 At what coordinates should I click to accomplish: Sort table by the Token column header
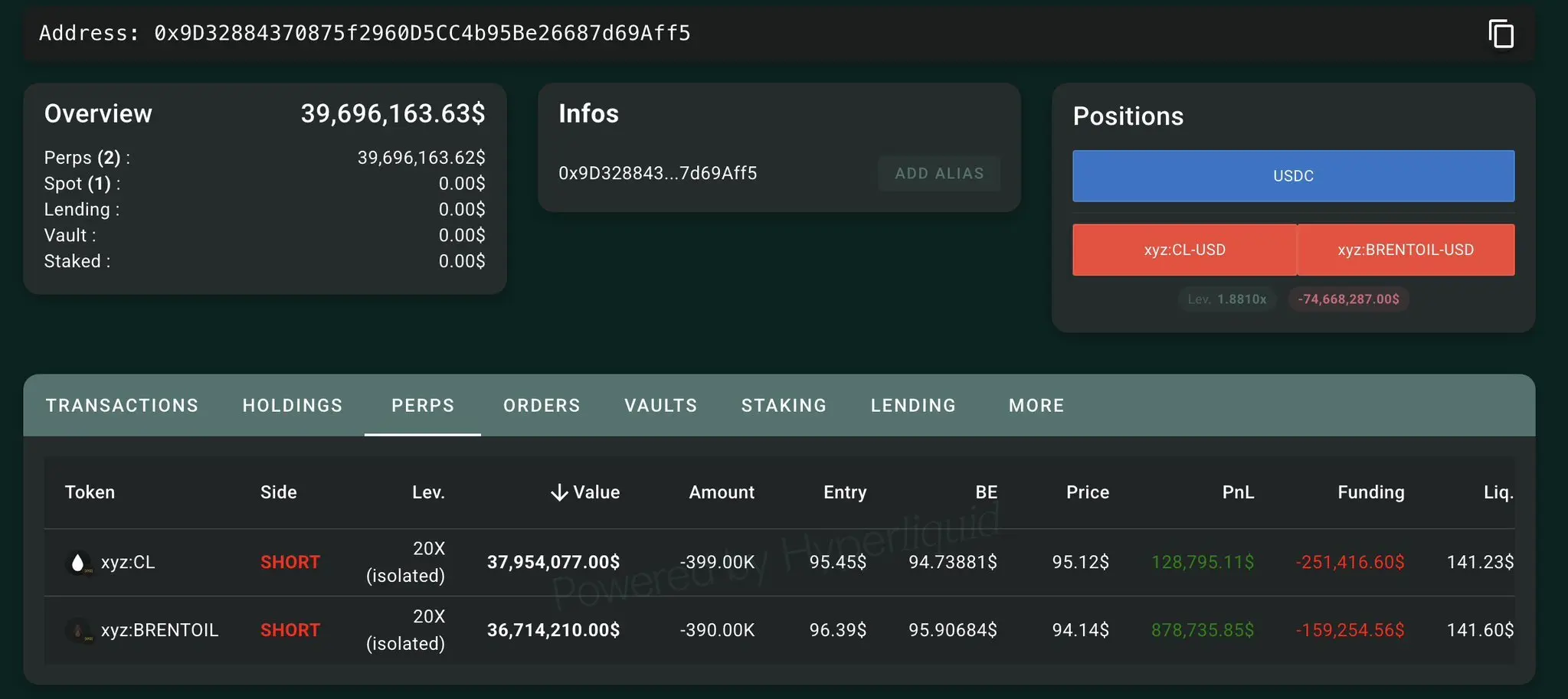pyautogui.click(x=90, y=492)
